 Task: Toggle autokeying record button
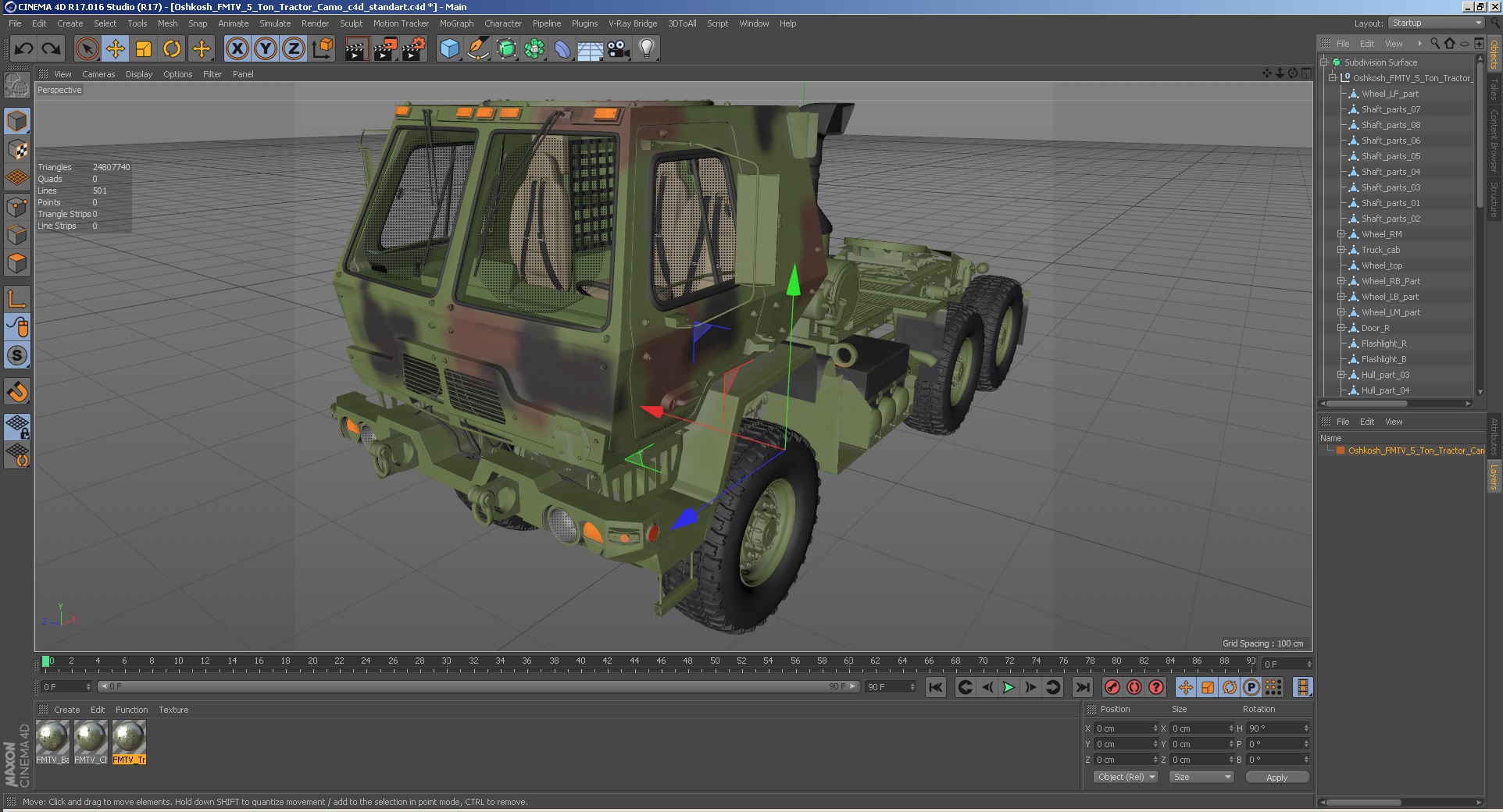[x=1134, y=687]
